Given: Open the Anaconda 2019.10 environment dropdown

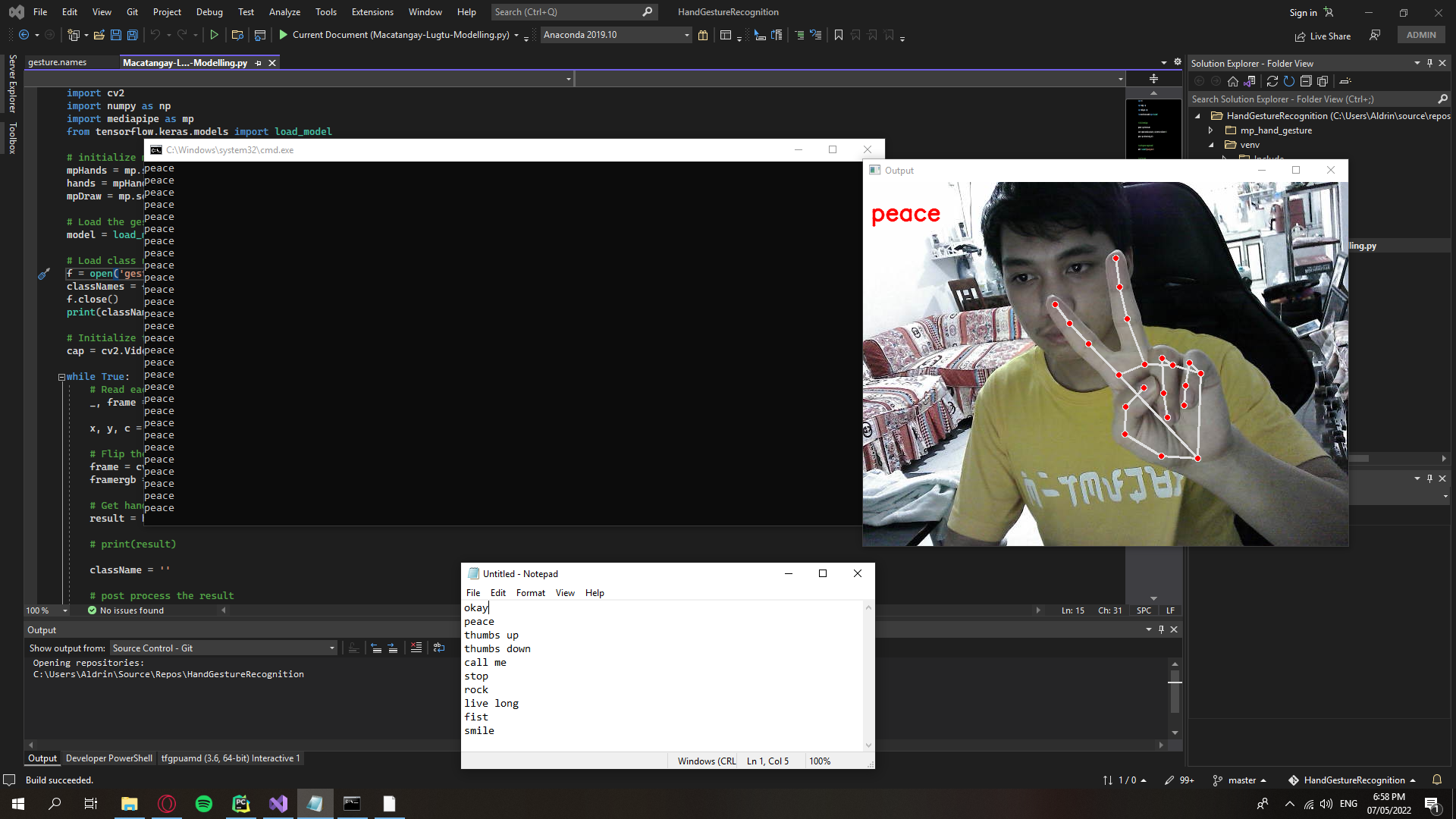Looking at the screenshot, I should click(687, 35).
